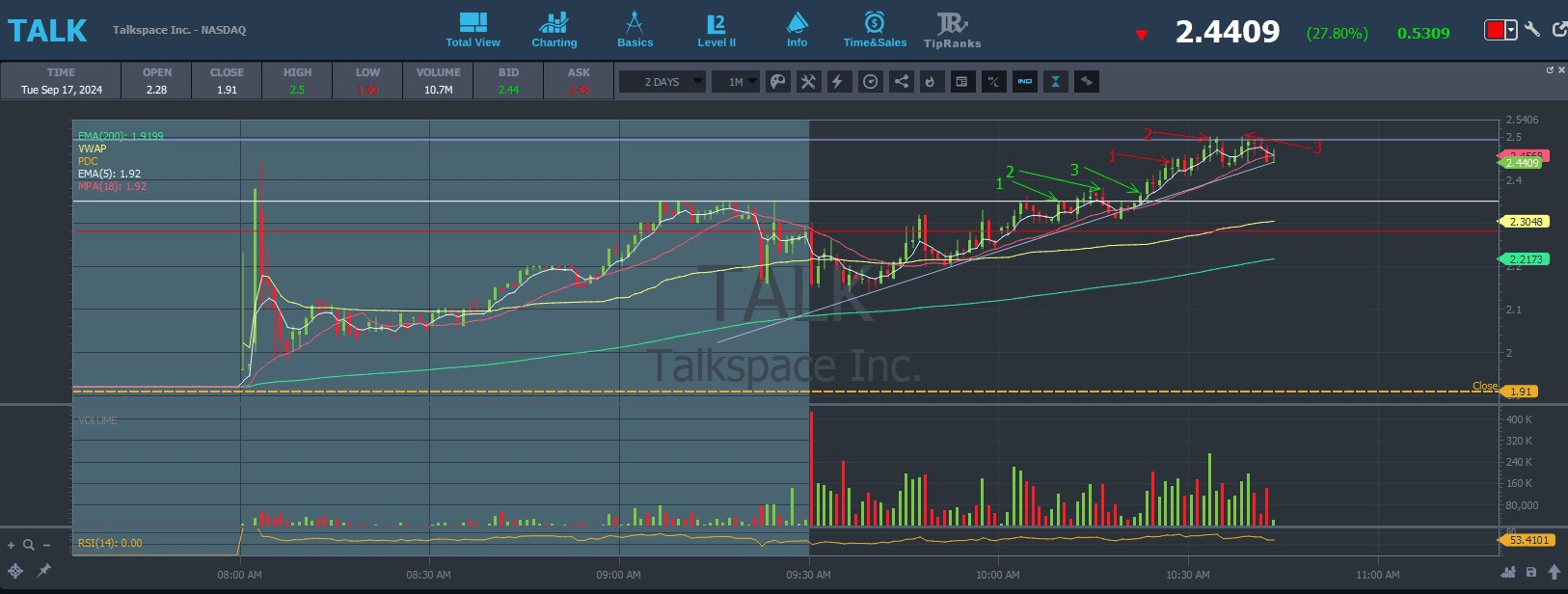Open the color swatch dropdown arrow
This screenshot has width=1568, height=594.
1511,31
